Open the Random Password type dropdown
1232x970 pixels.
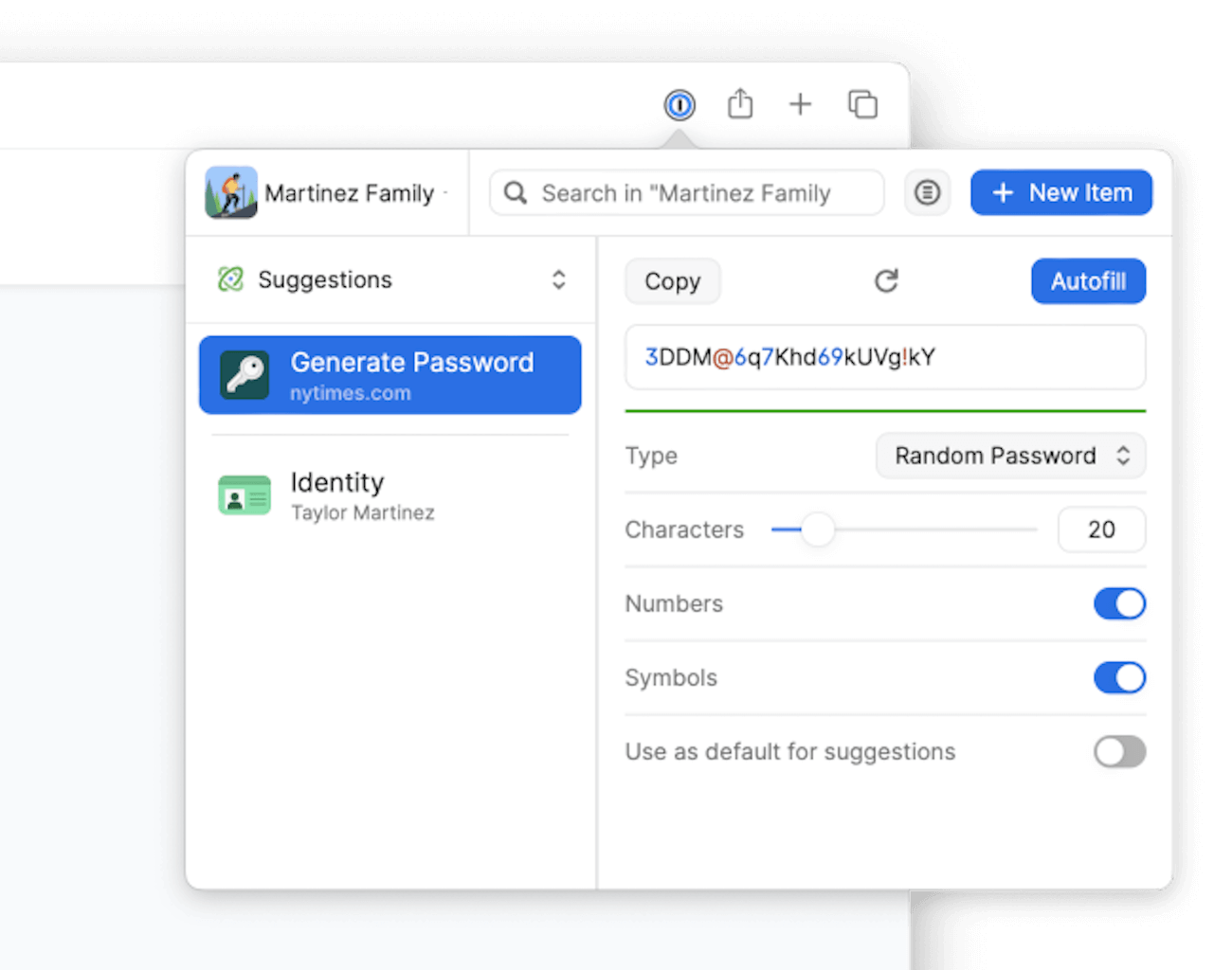(1010, 456)
